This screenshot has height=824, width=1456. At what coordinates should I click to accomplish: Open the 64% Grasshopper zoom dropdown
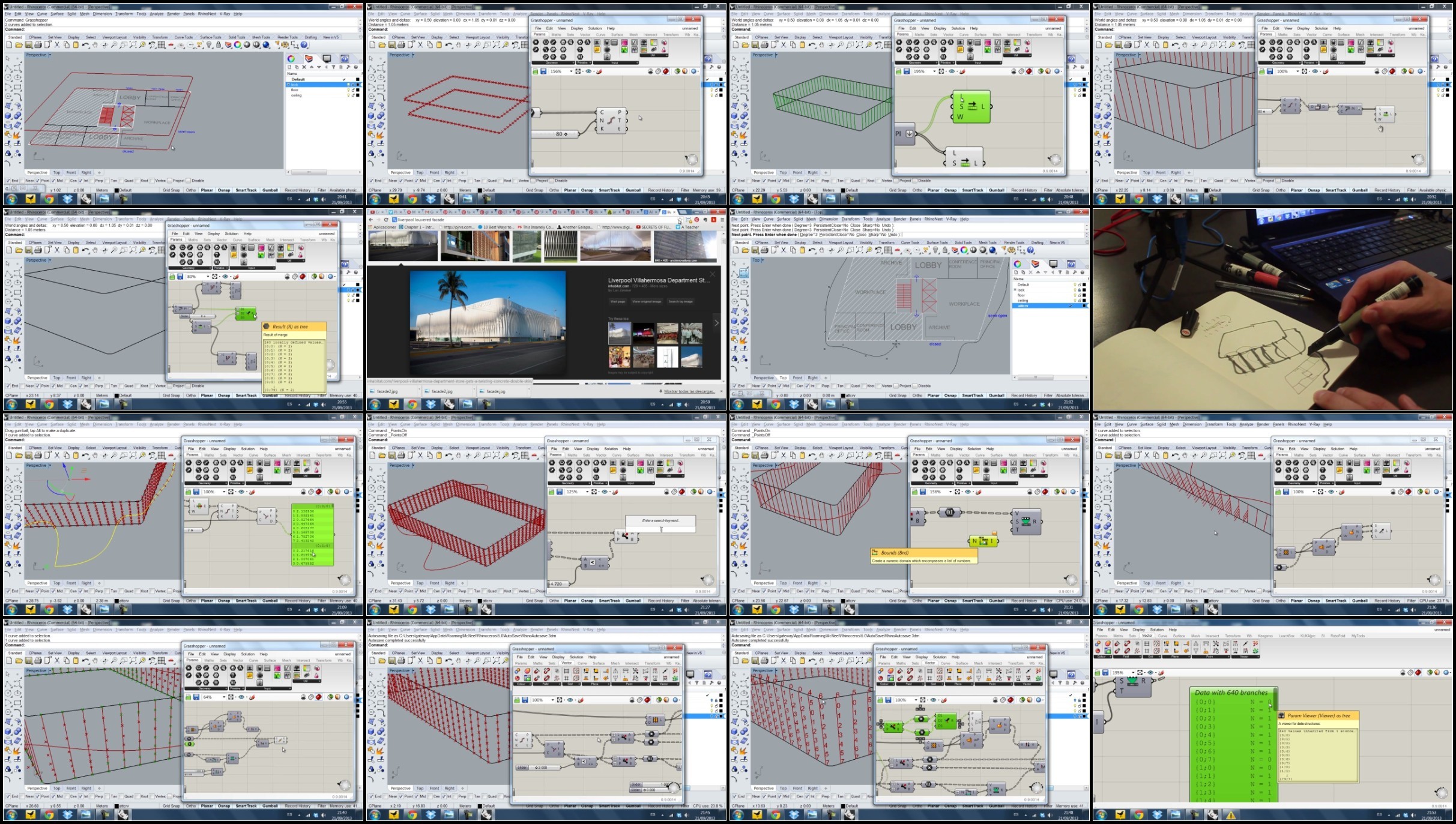(x=224, y=697)
